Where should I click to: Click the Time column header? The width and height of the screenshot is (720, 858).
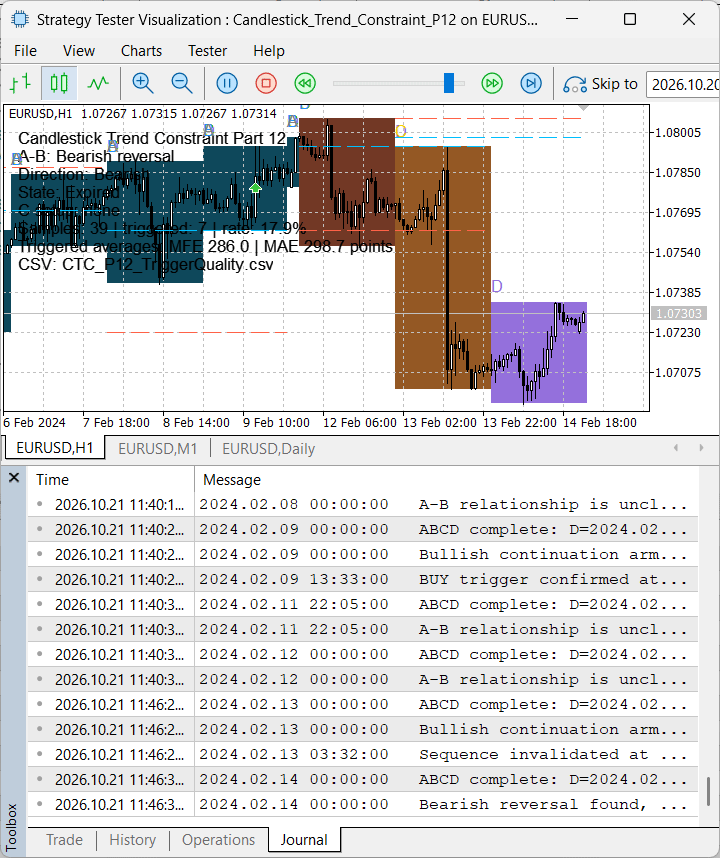pyautogui.click(x=111, y=480)
